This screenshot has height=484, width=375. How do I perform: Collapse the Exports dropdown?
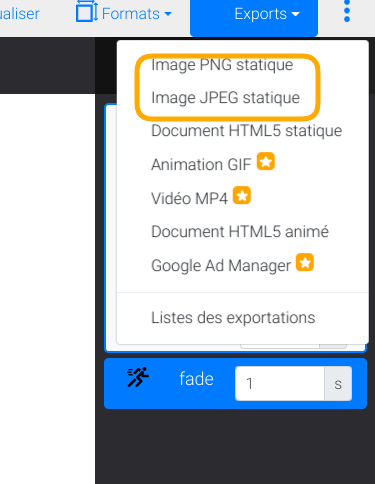click(x=254, y=17)
